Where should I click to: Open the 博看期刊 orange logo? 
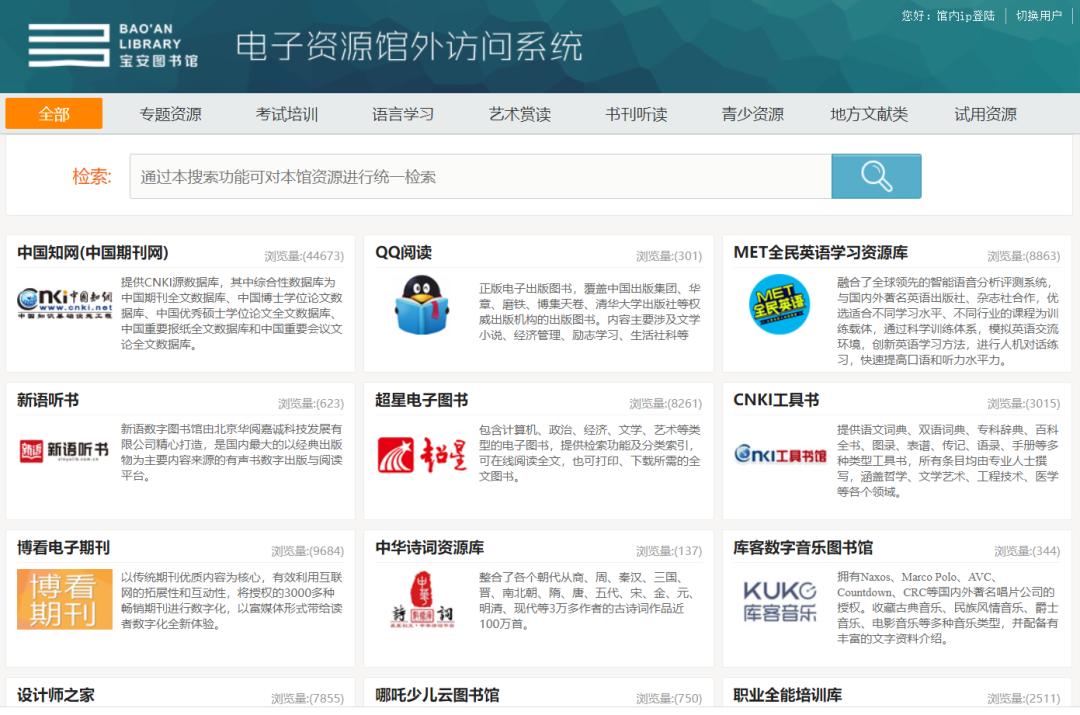(x=65, y=599)
